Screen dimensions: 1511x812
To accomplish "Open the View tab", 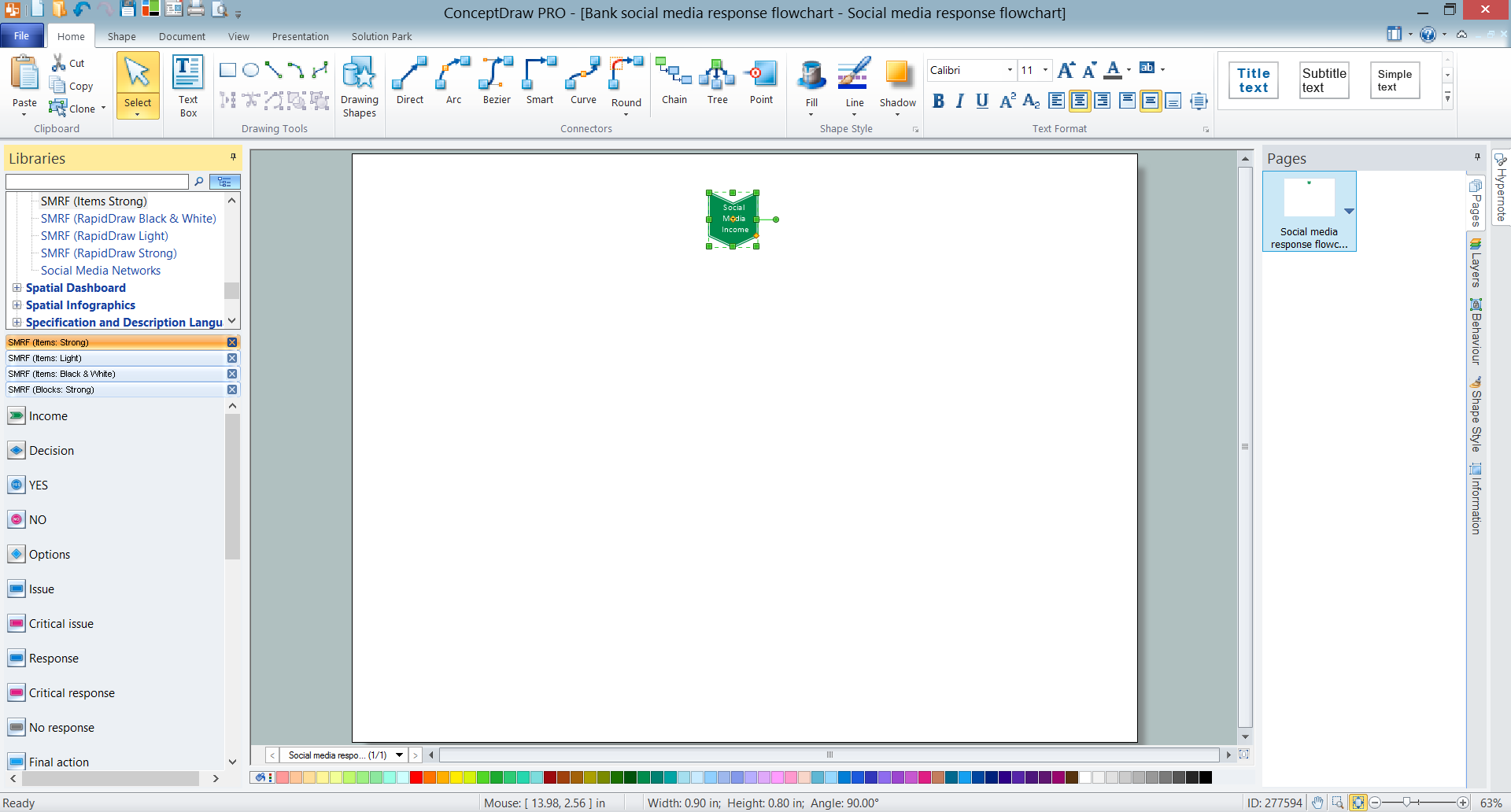I will (x=238, y=37).
